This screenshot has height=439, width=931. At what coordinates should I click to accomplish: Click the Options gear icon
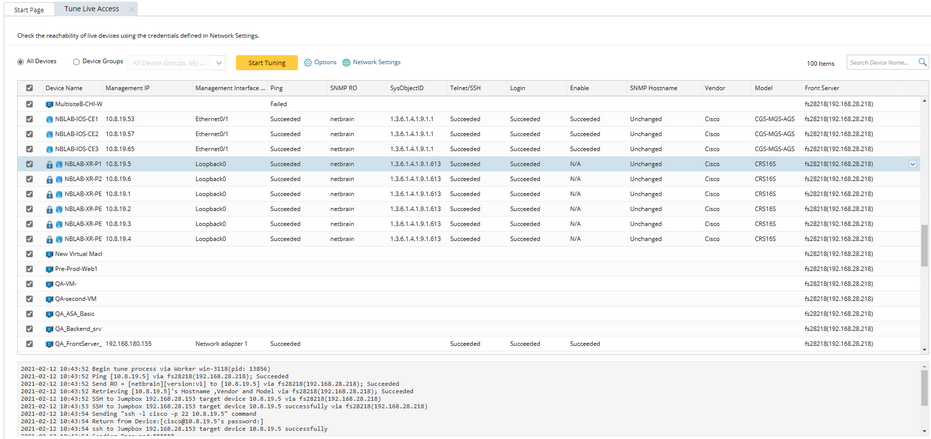308,62
